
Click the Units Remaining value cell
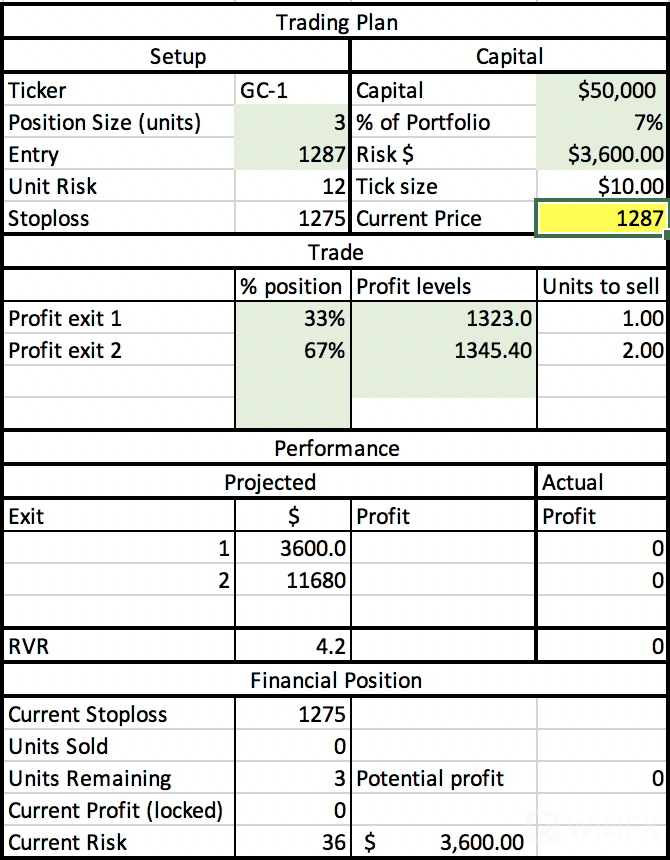(292, 779)
